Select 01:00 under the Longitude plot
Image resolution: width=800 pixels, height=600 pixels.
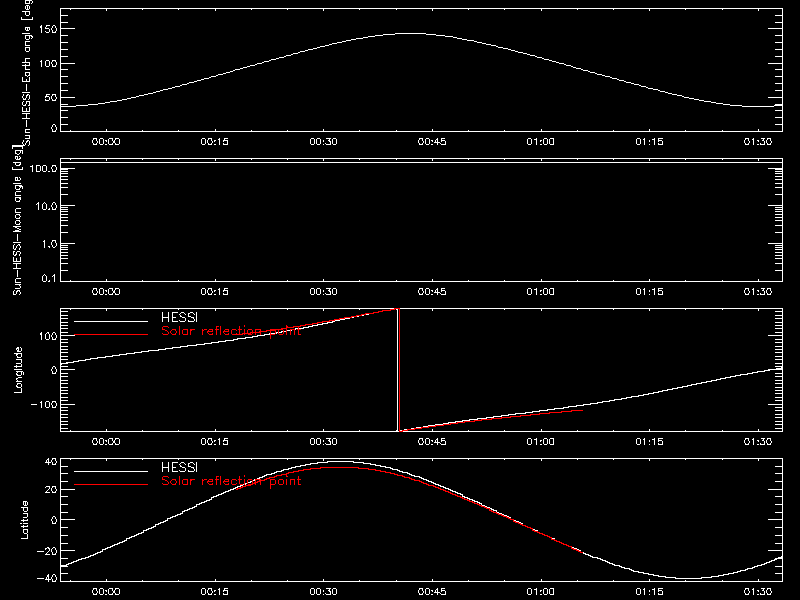[x=541, y=442]
